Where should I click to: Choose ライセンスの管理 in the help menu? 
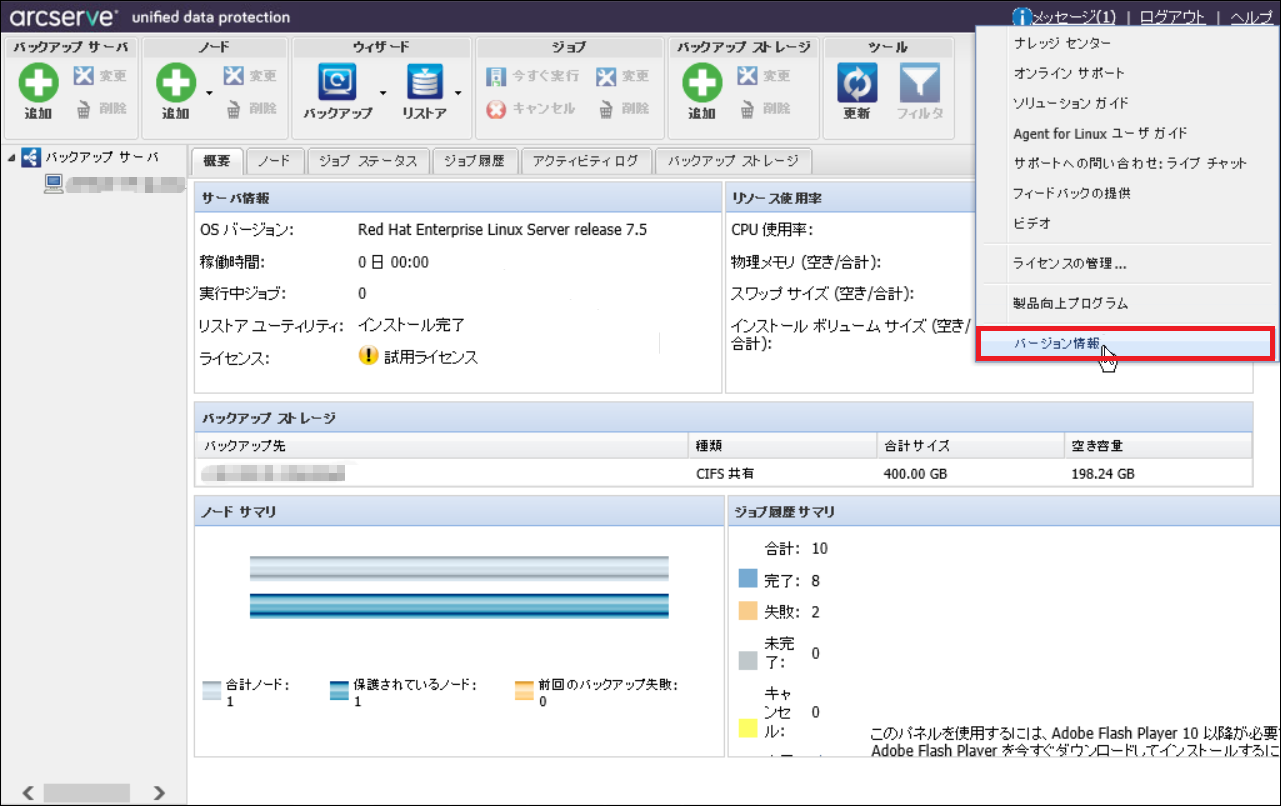pyautogui.click(x=1069, y=264)
